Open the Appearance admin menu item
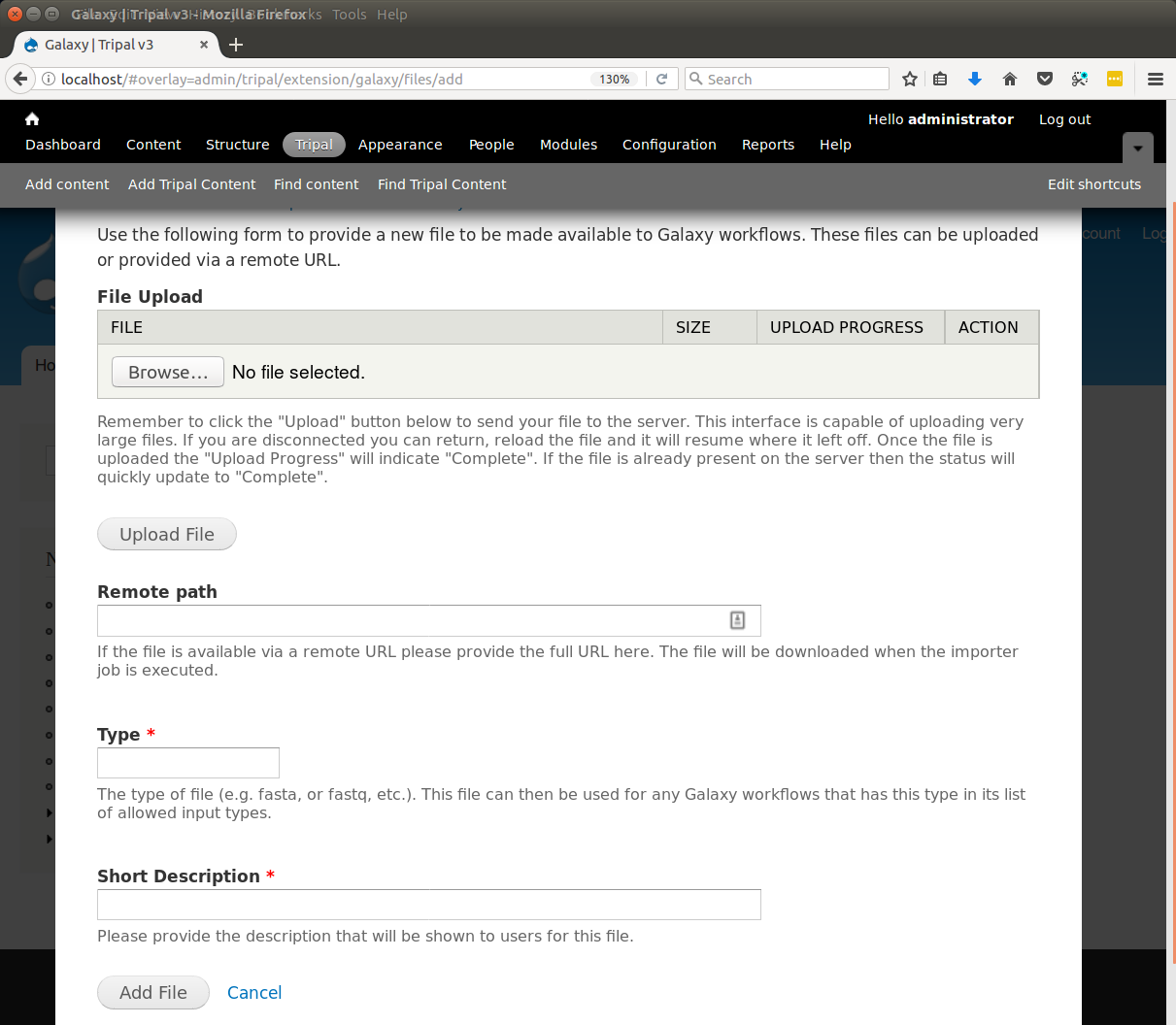Viewport: 1176px width, 1025px height. tap(400, 145)
